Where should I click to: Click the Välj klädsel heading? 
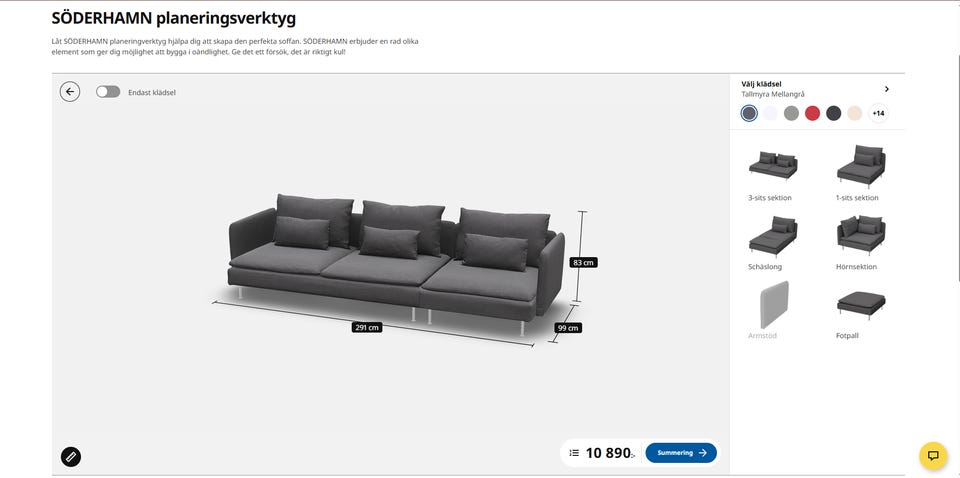(x=761, y=84)
